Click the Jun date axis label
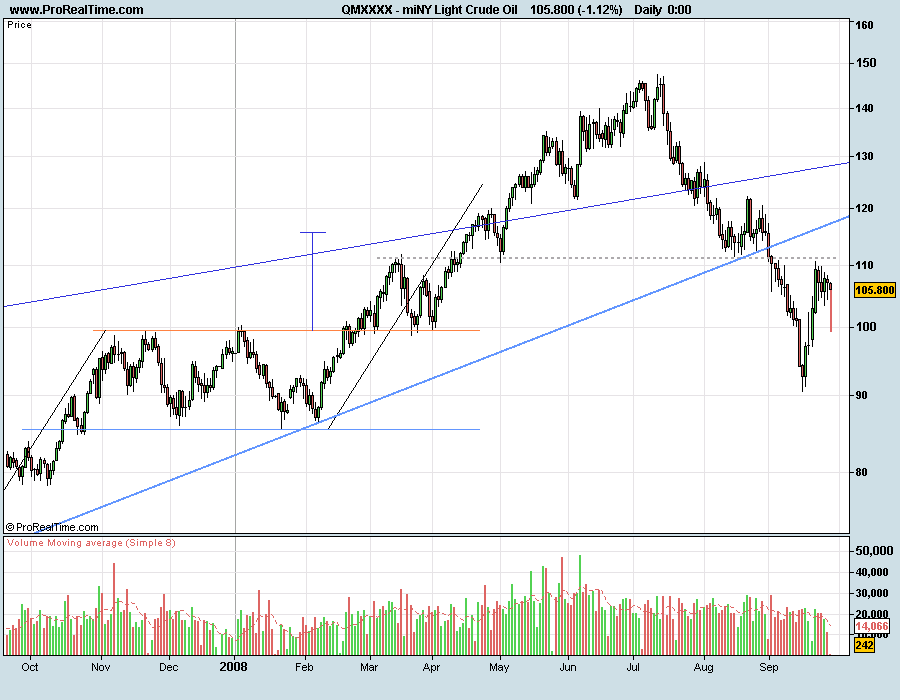The image size is (900, 700). click(x=568, y=667)
